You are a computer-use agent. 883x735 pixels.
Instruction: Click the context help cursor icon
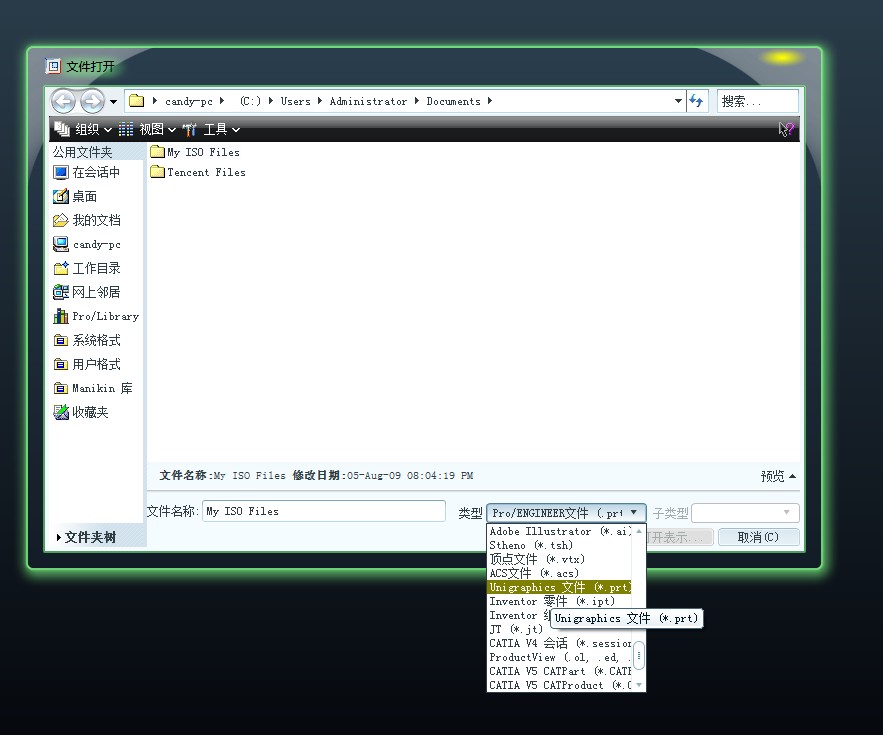(786, 130)
